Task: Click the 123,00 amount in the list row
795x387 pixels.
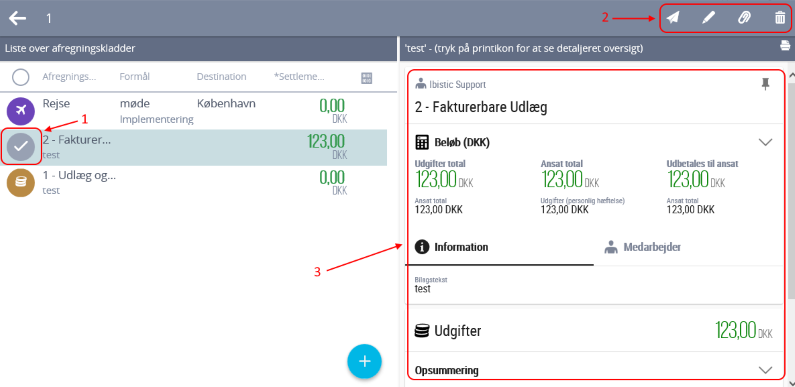Action: (x=326, y=142)
